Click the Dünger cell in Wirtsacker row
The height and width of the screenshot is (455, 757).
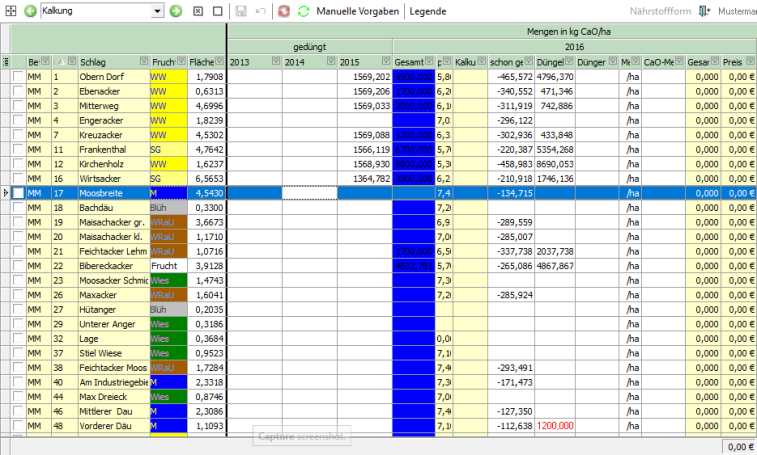pos(597,178)
